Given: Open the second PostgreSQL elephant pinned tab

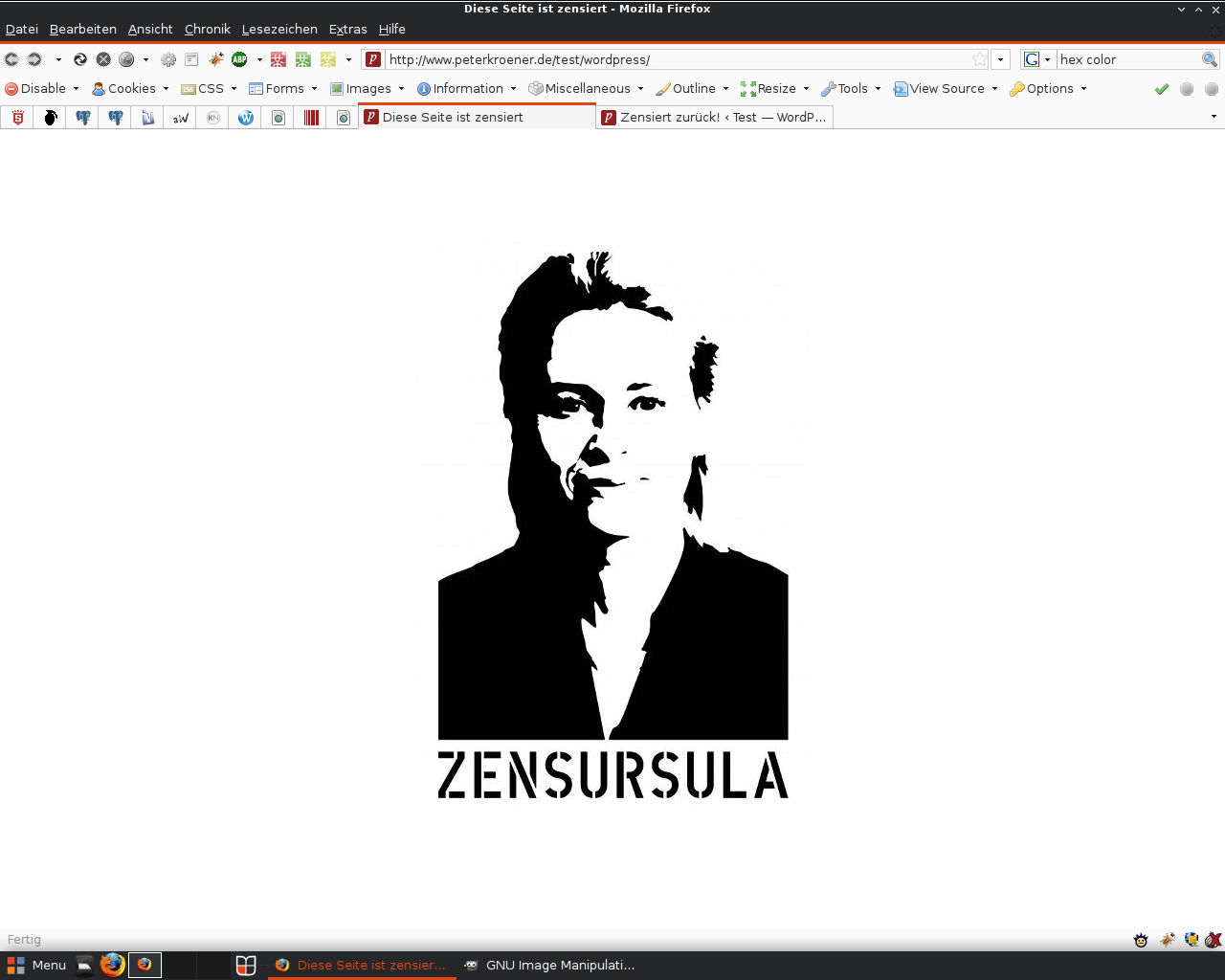Looking at the screenshot, I should tap(116, 118).
